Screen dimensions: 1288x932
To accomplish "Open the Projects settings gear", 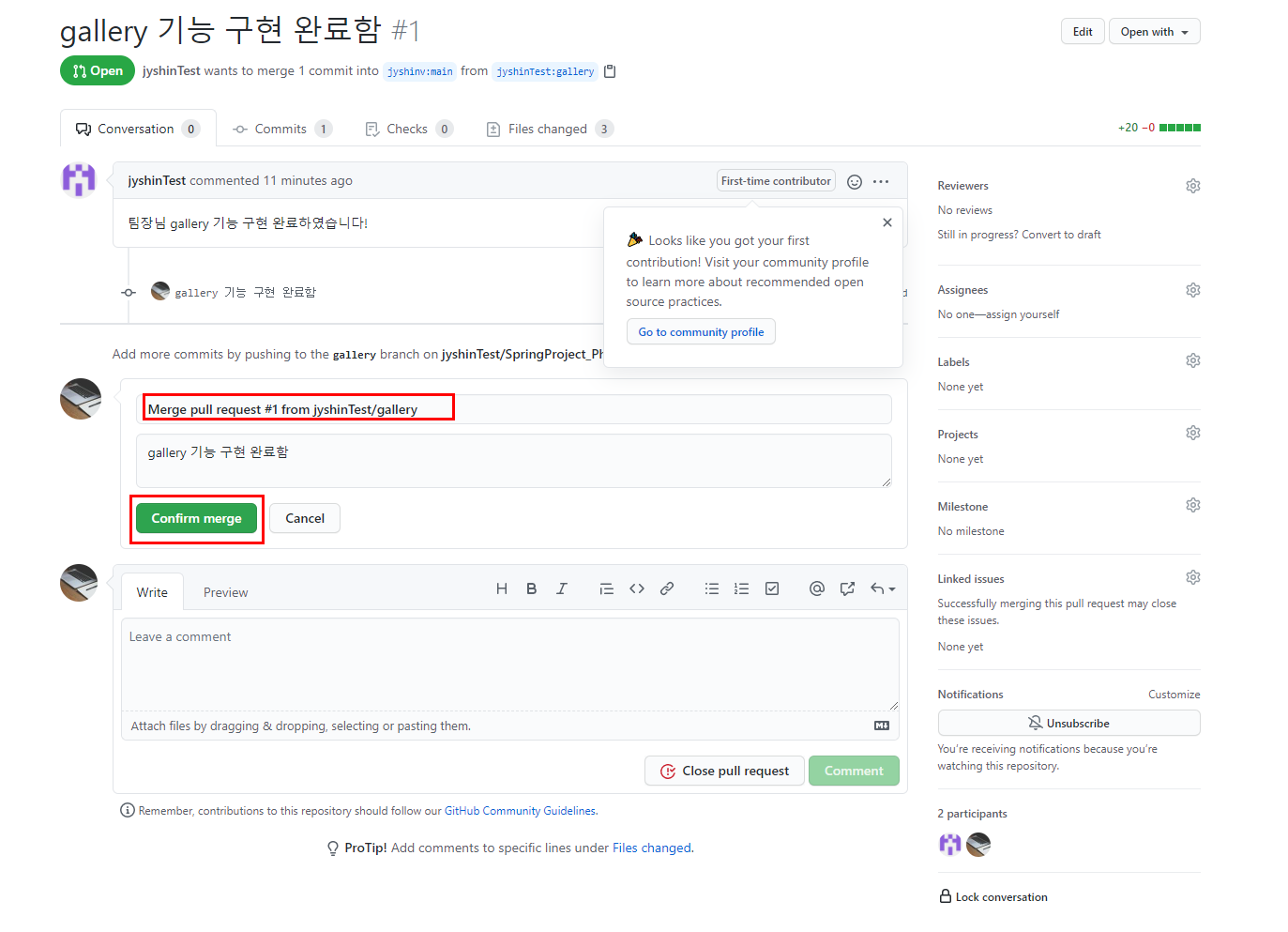I will coord(1193,433).
